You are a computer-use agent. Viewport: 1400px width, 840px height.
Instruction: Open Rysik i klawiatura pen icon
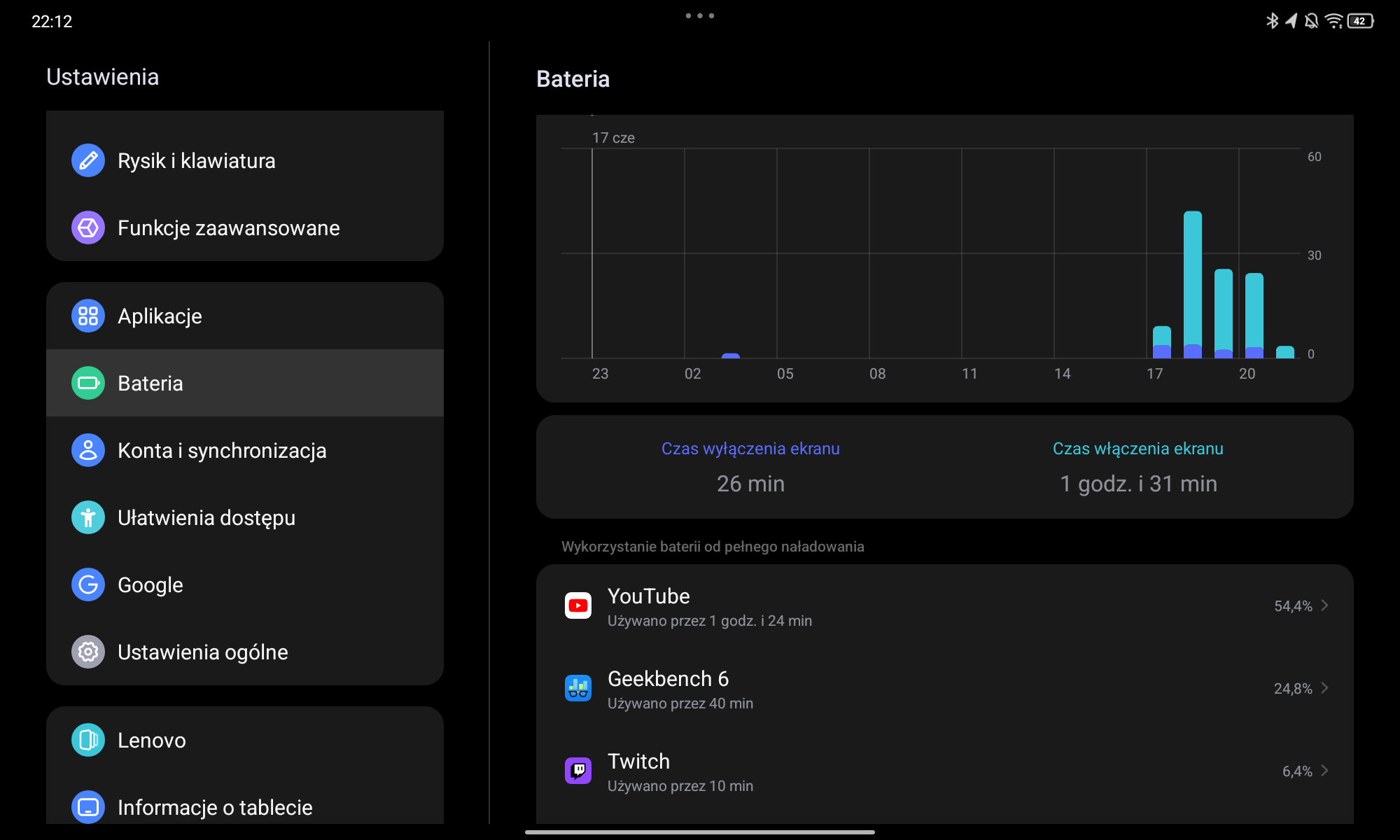(88, 160)
